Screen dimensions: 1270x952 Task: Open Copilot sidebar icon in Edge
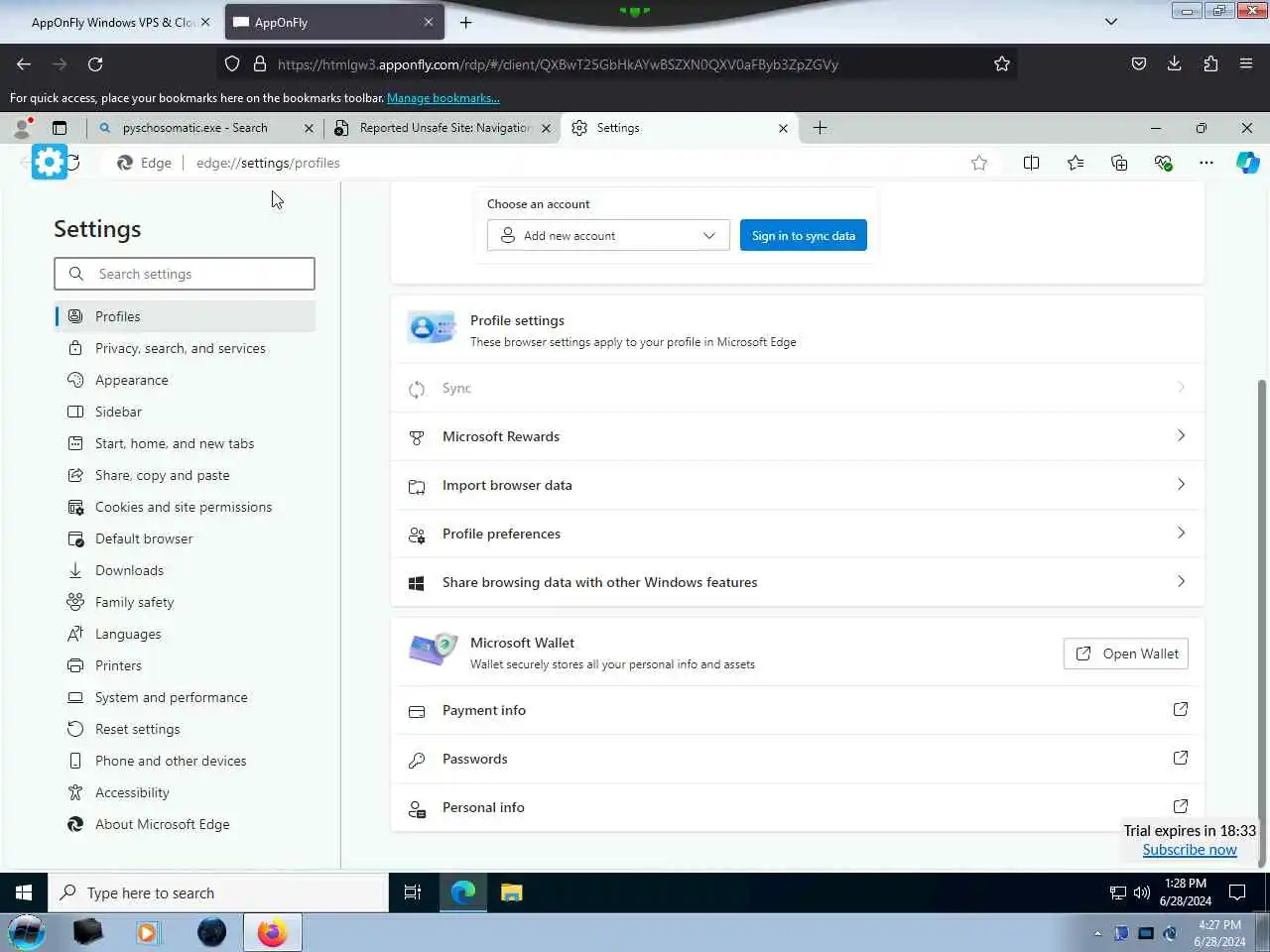pos(1248,163)
